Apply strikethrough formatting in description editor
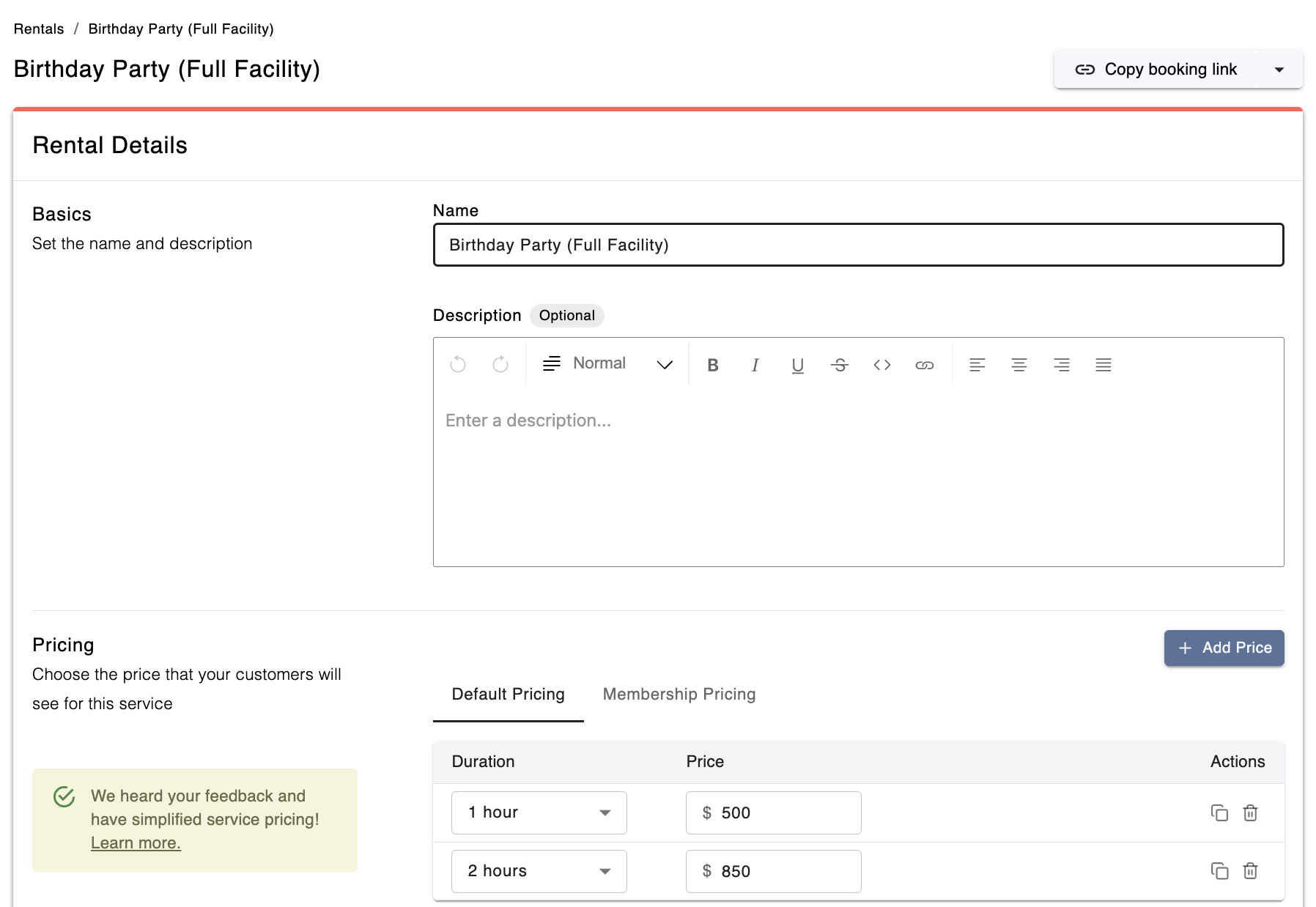This screenshot has width=1316, height=907. click(x=840, y=365)
